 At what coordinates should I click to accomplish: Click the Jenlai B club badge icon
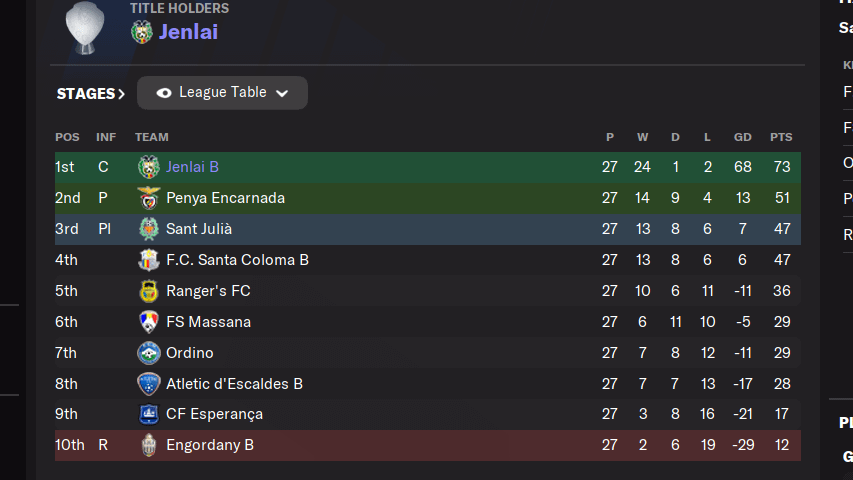(x=149, y=167)
